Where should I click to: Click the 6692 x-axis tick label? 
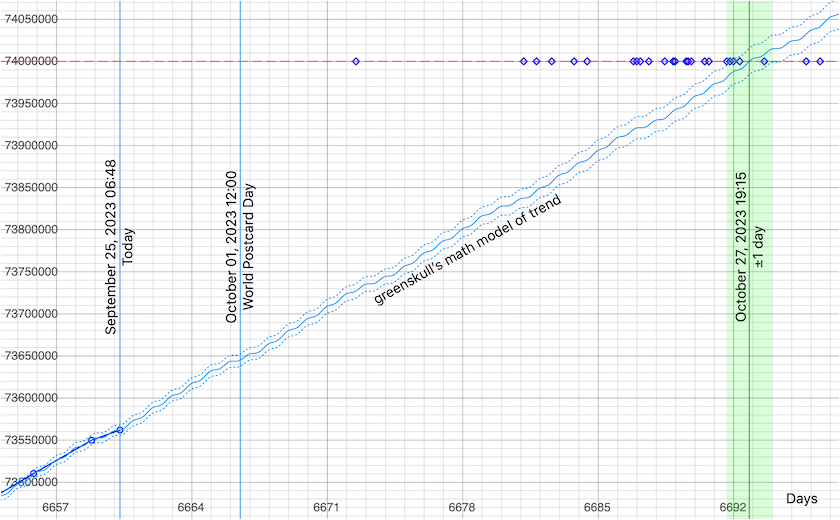(733, 508)
